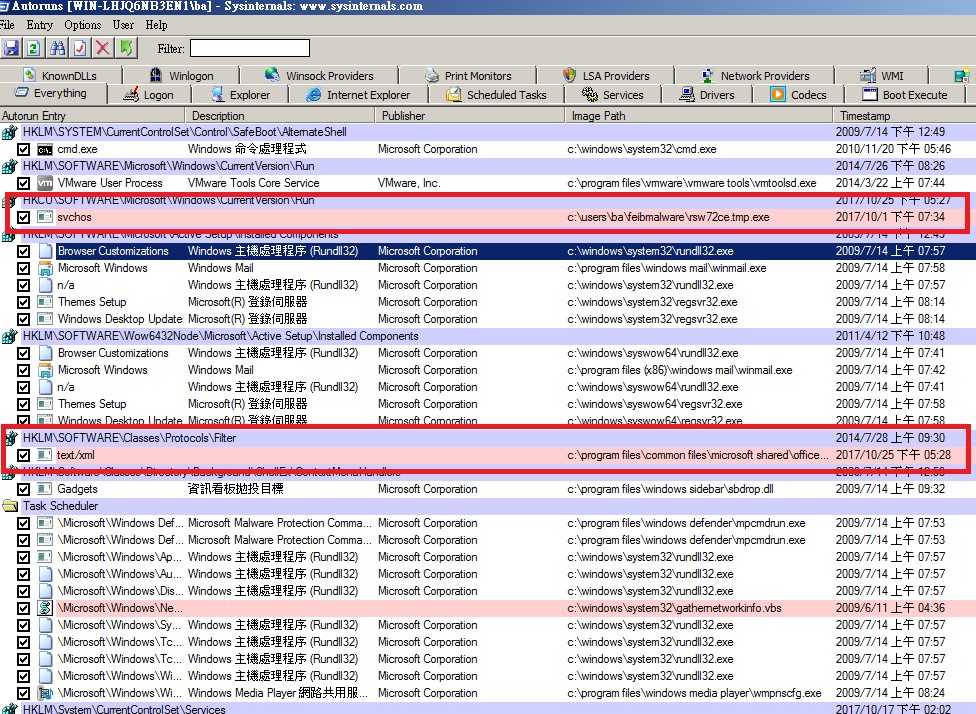Select the svchos entry name

point(74,217)
